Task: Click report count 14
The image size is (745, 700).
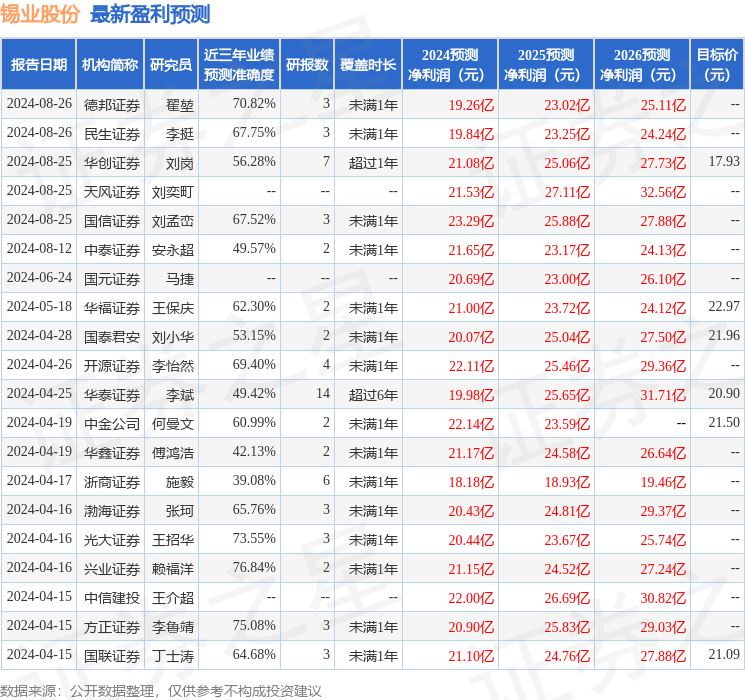Action: click(323, 393)
